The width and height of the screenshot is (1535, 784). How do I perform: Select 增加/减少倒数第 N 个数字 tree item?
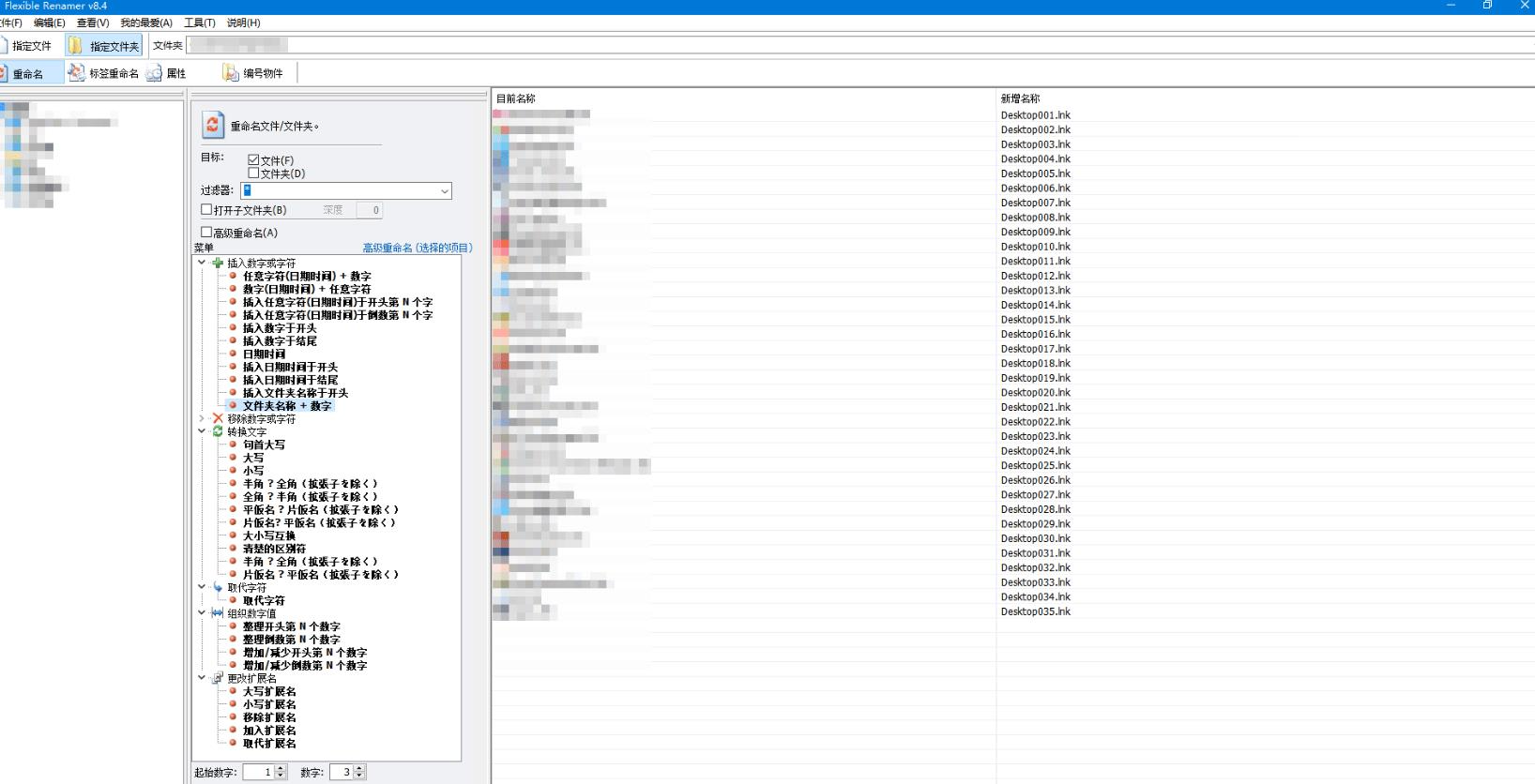pos(305,666)
